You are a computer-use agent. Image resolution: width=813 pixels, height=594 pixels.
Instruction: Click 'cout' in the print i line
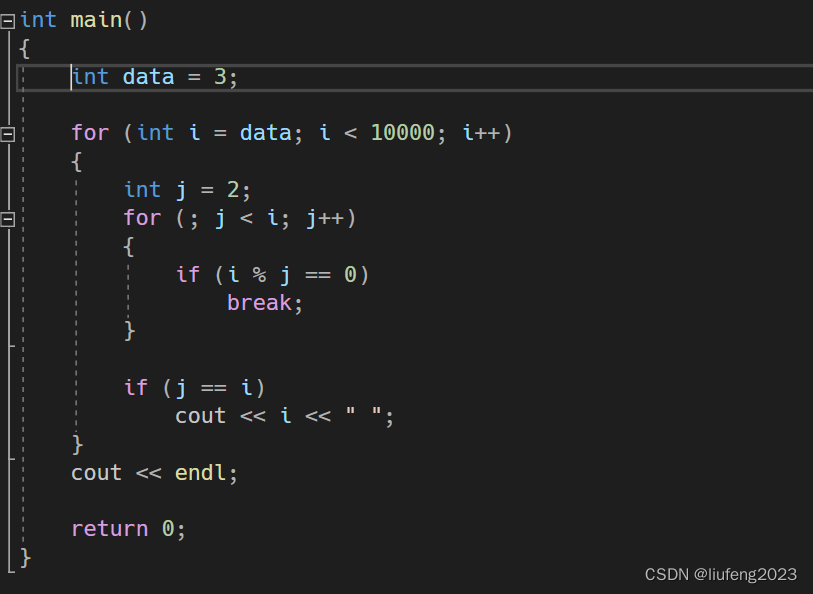(200, 416)
